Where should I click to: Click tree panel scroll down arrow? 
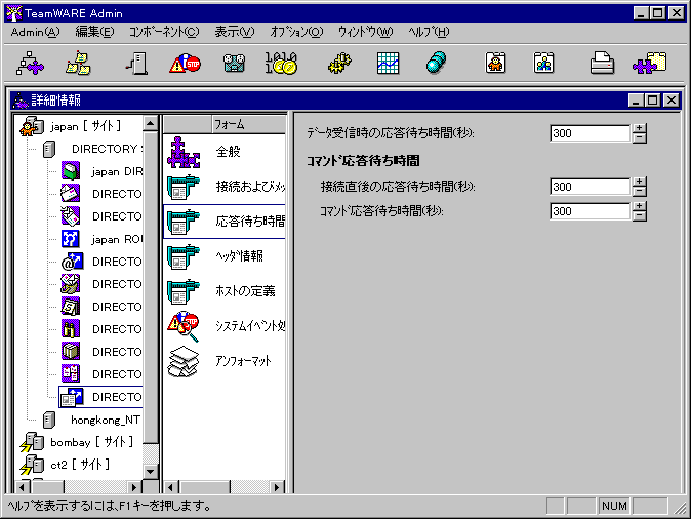click(x=150, y=471)
